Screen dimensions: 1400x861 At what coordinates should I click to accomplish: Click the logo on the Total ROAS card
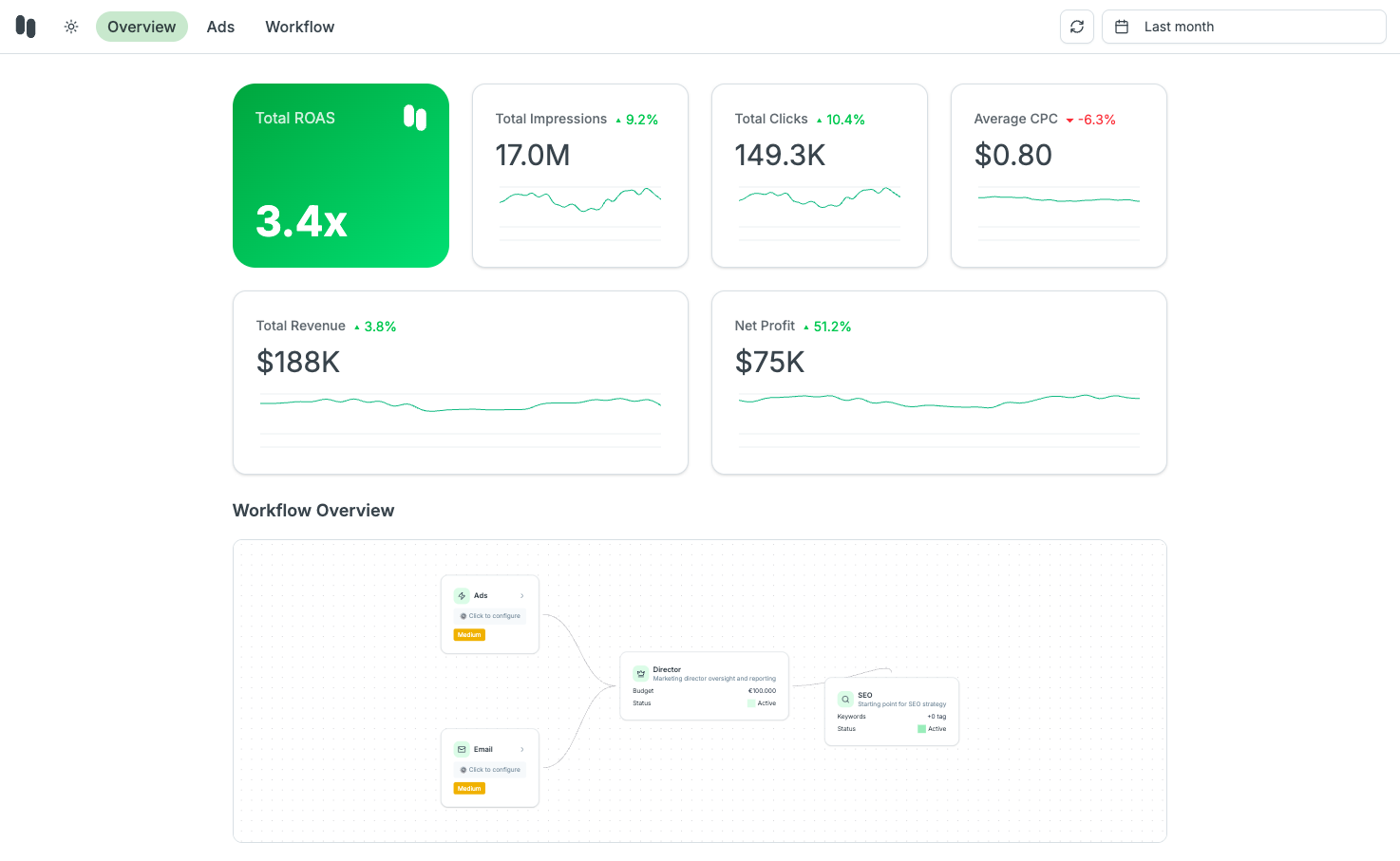coord(415,118)
